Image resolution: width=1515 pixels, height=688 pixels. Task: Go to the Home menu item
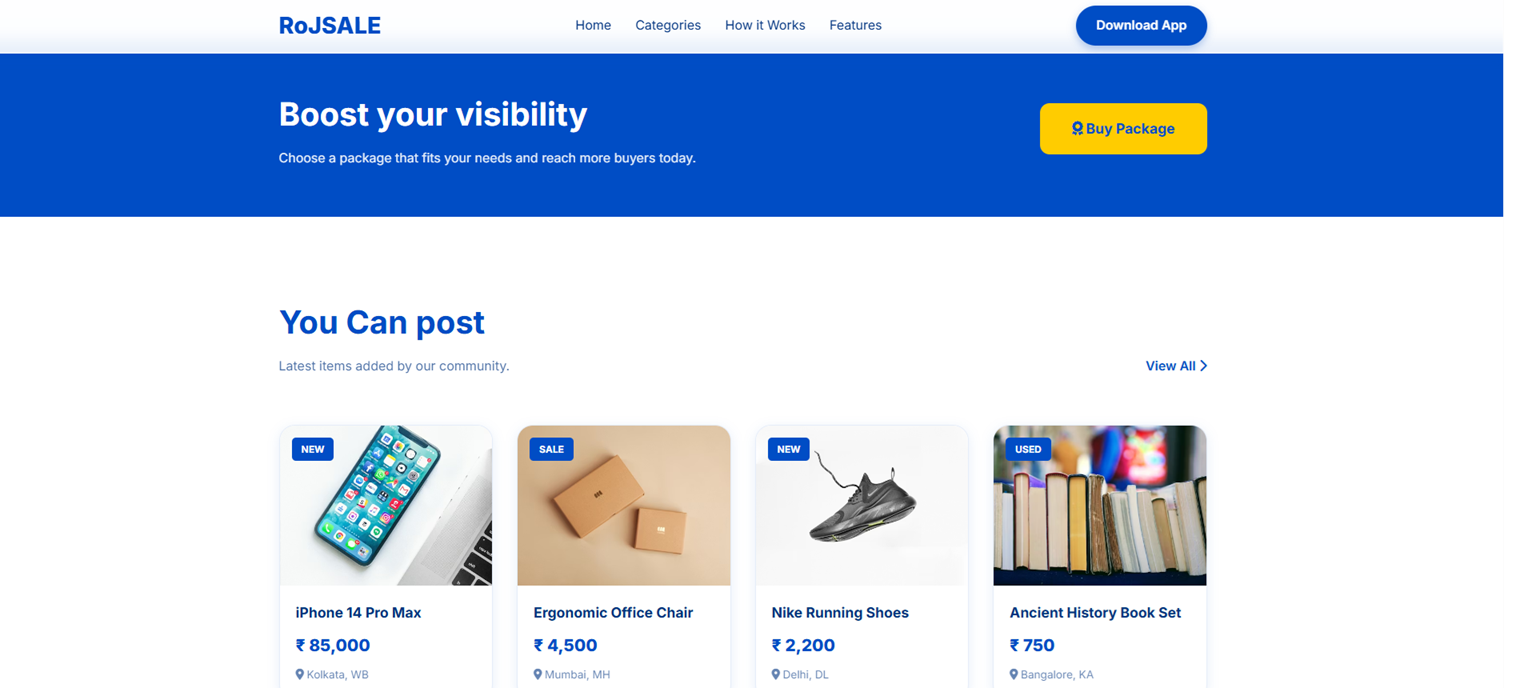pyautogui.click(x=593, y=25)
